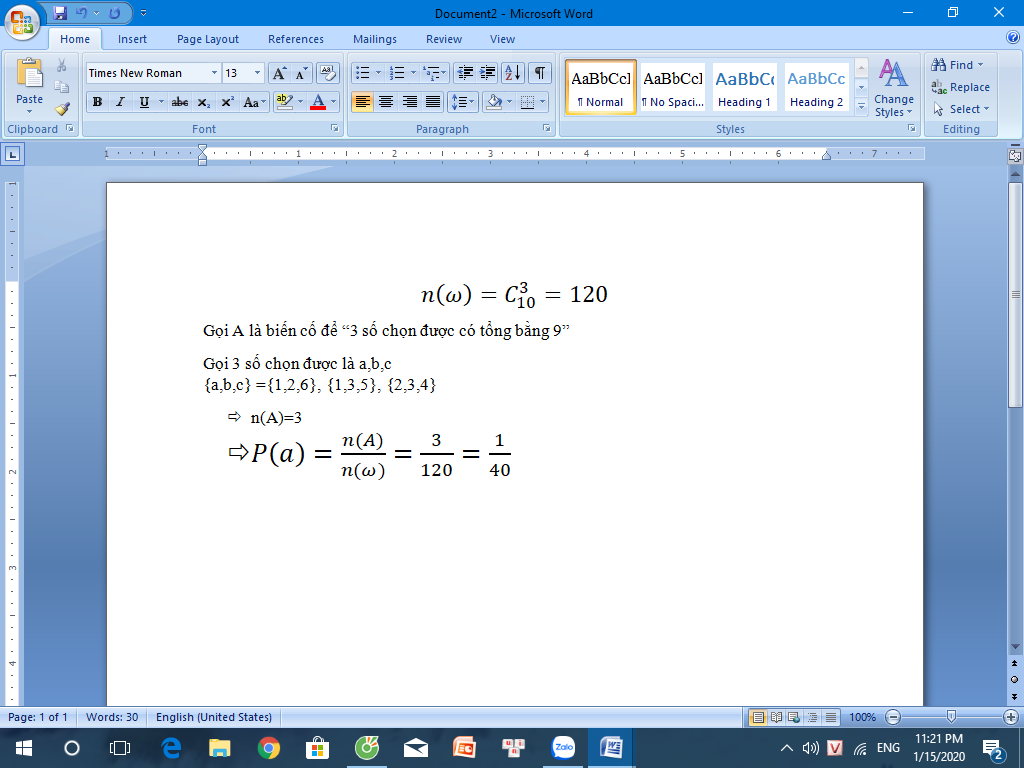Click Find in Editing group
The height and width of the screenshot is (768, 1024).
point(957,65)
